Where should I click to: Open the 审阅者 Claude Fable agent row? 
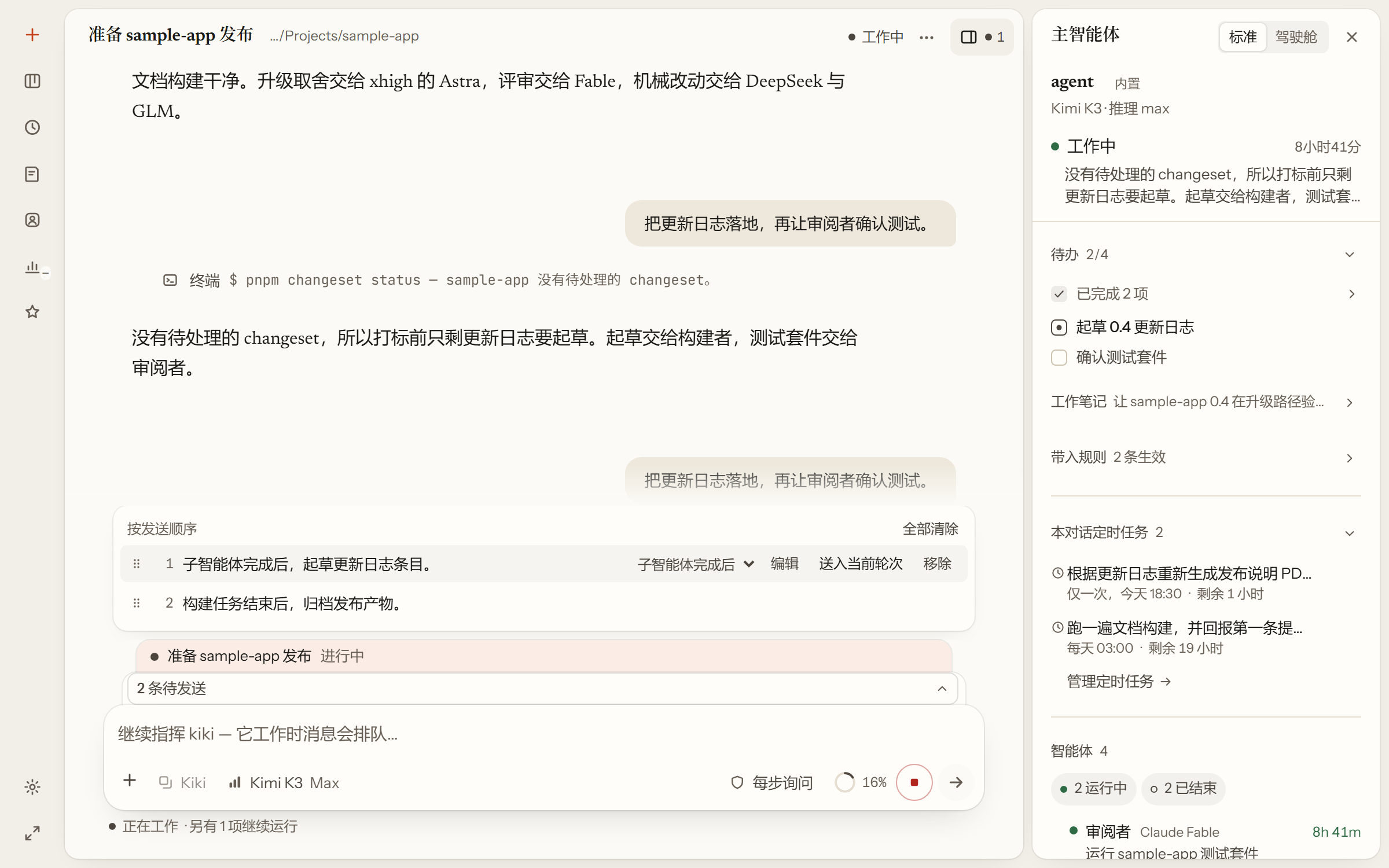tap(1215, 840)
